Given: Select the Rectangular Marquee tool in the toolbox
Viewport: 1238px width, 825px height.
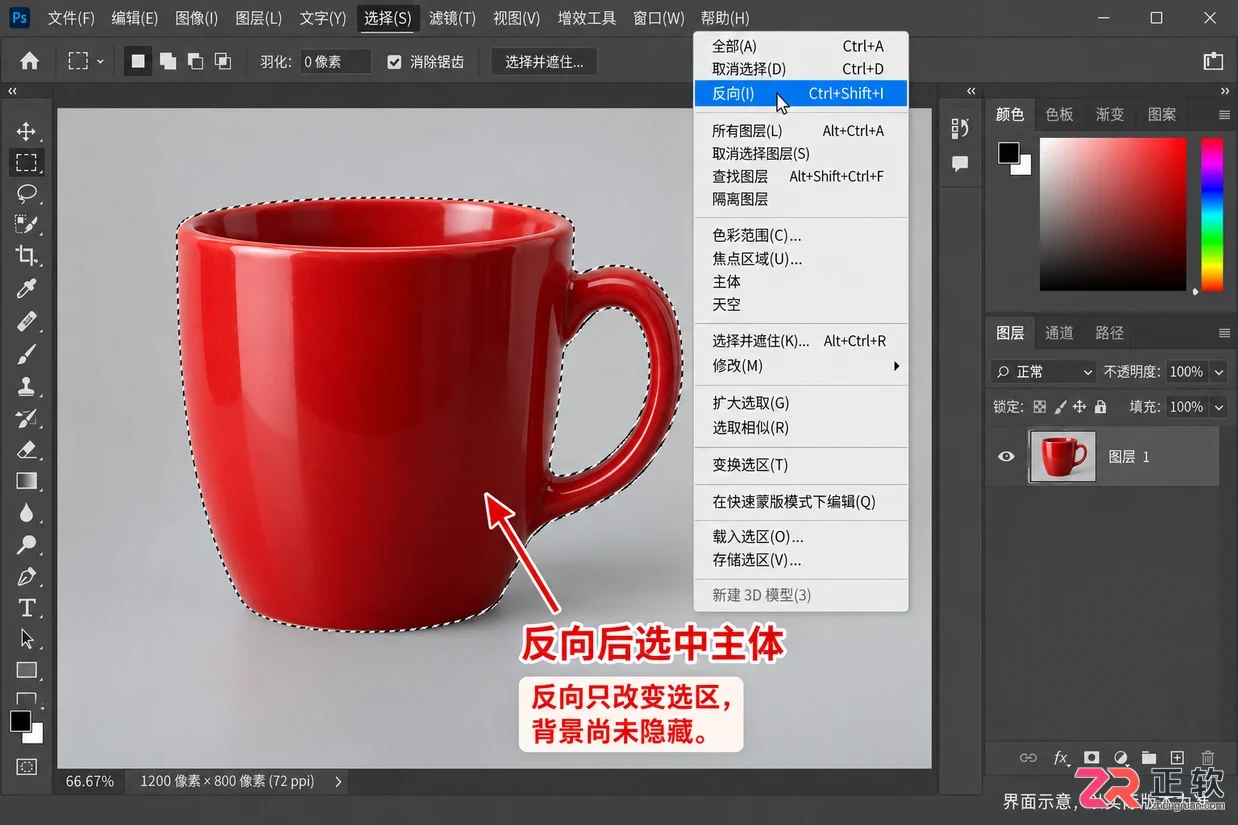Looking at the screenshot, I should [x=27, y=162].
